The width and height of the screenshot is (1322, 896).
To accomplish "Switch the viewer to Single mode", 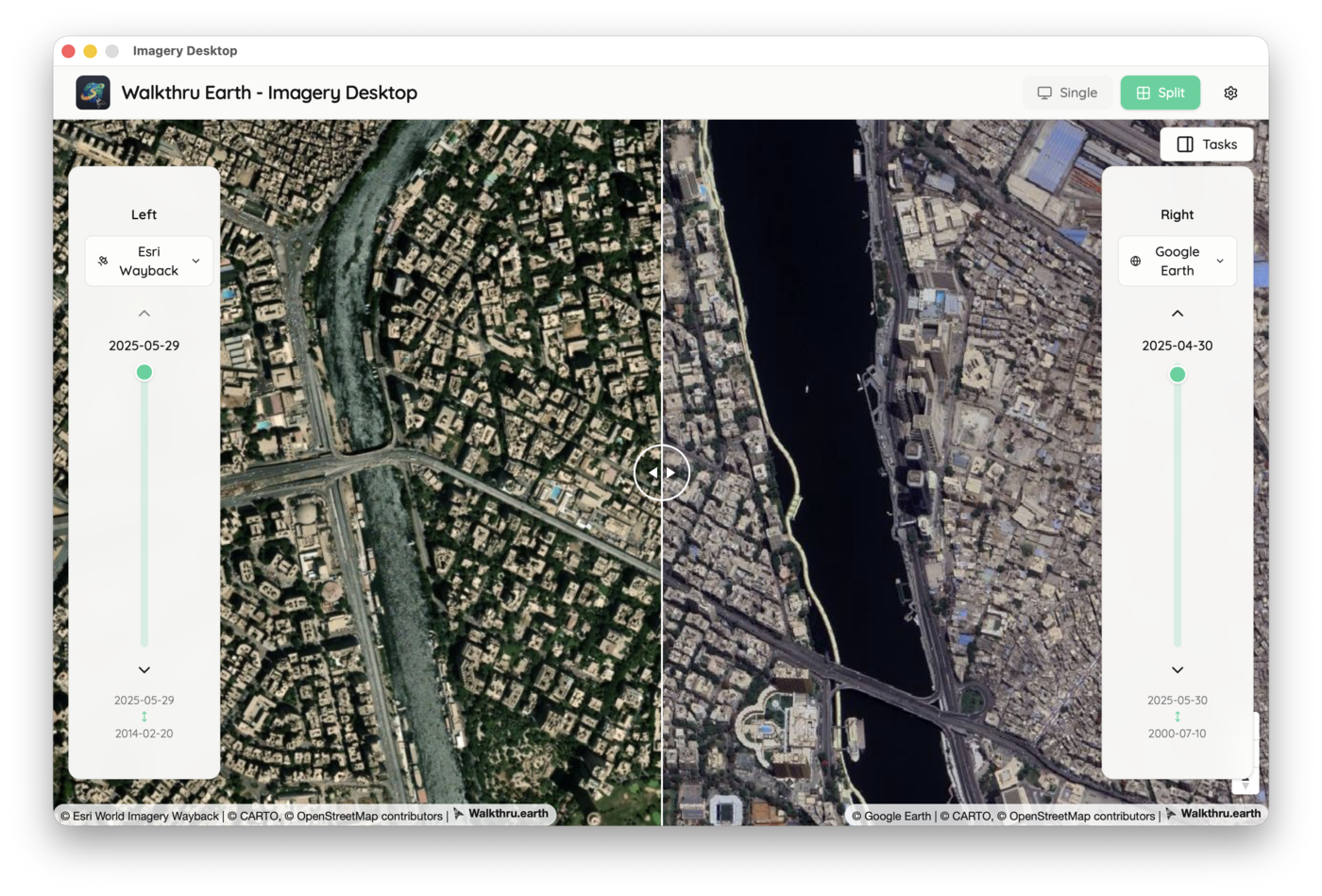I will click(1067, 93).
